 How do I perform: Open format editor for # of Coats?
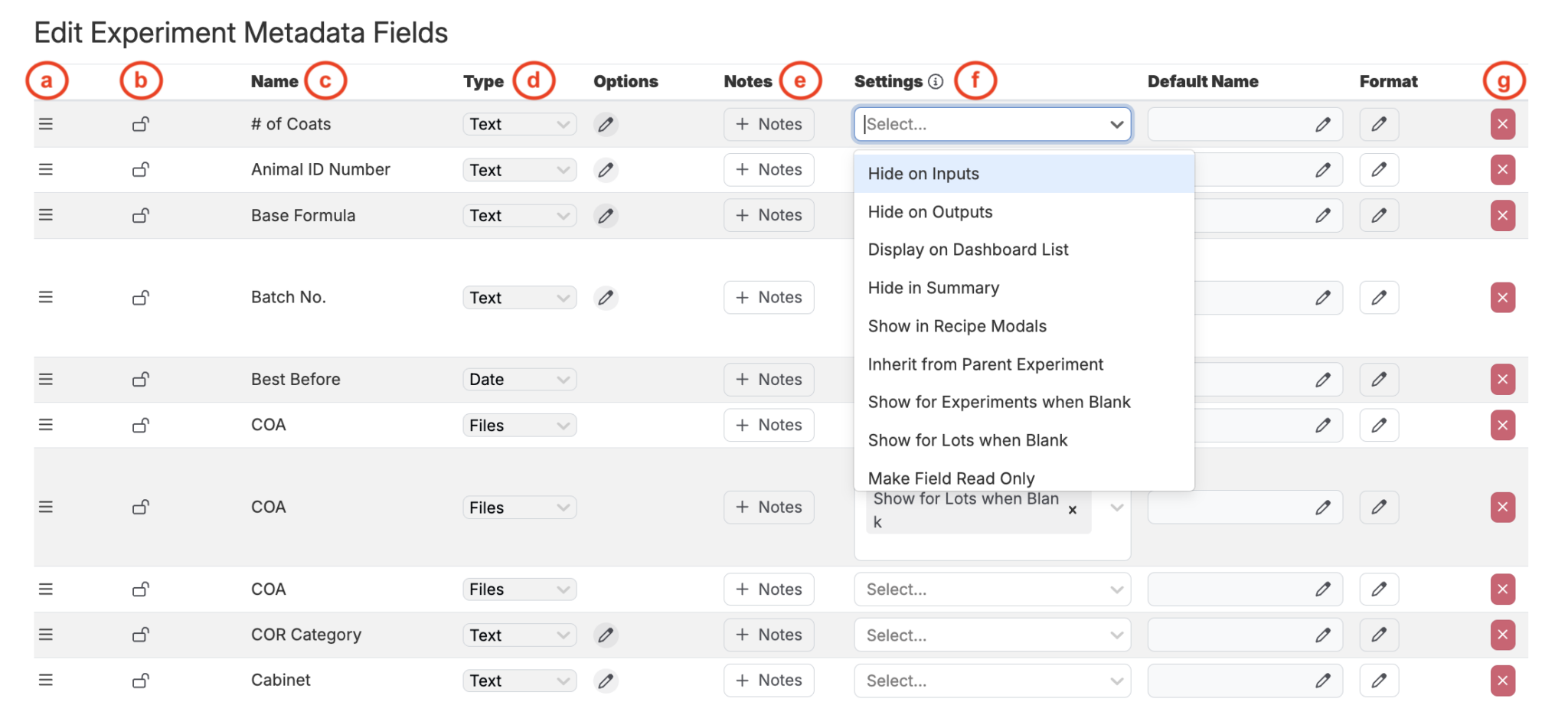1379,124
